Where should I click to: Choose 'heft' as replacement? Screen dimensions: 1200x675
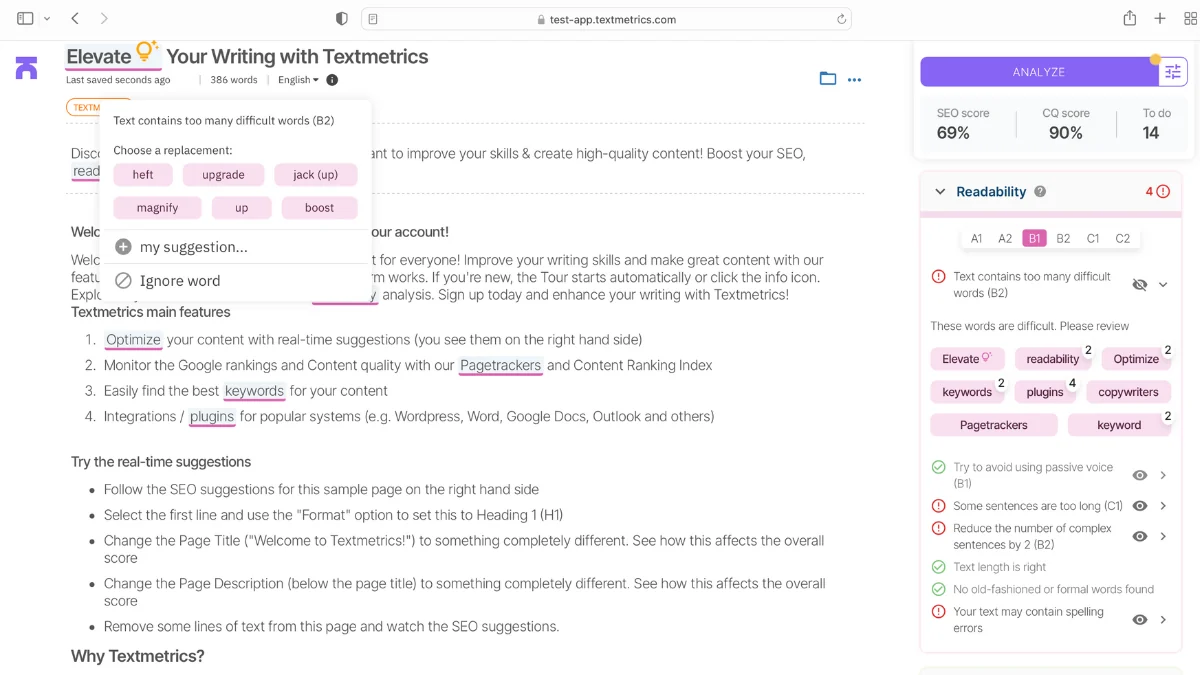point(143,174)
